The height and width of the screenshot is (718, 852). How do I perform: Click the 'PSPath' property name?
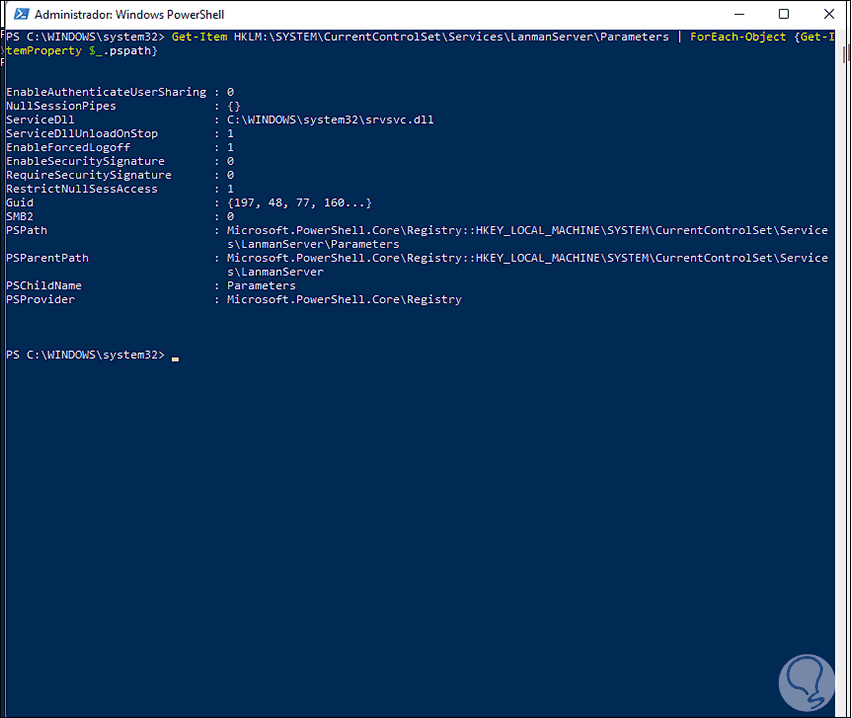pyautogui.click(x=27, y=230)
